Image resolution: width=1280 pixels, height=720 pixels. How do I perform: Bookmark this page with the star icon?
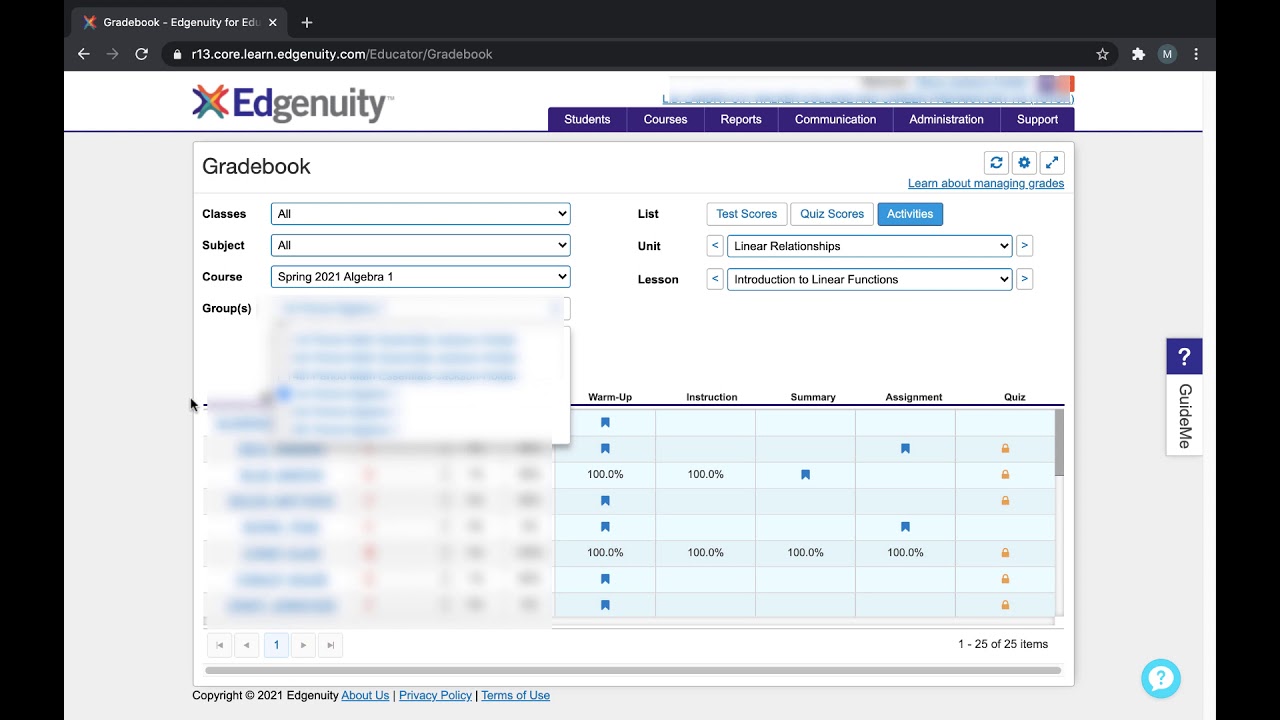(1103, 54)
